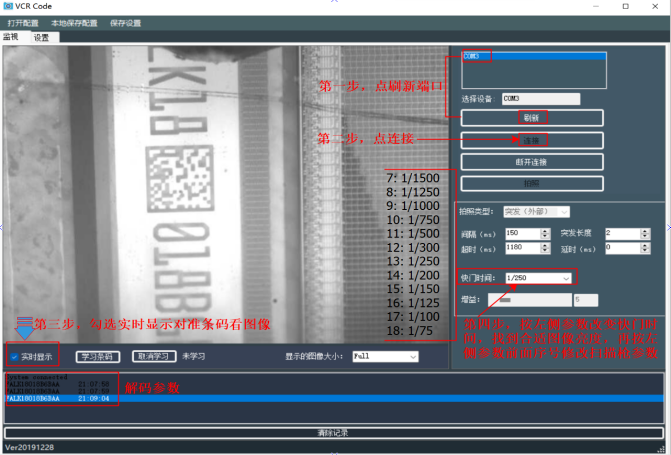Decrease the 超时(ms) spinner value

click(x=545, y=250)
